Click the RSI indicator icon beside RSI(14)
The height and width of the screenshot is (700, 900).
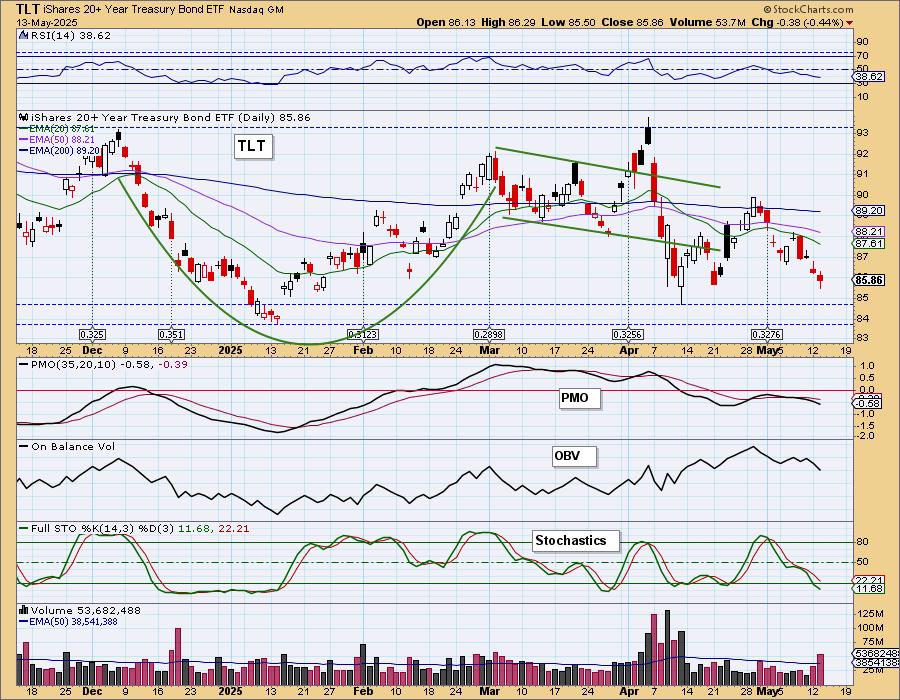click(24, 35)
